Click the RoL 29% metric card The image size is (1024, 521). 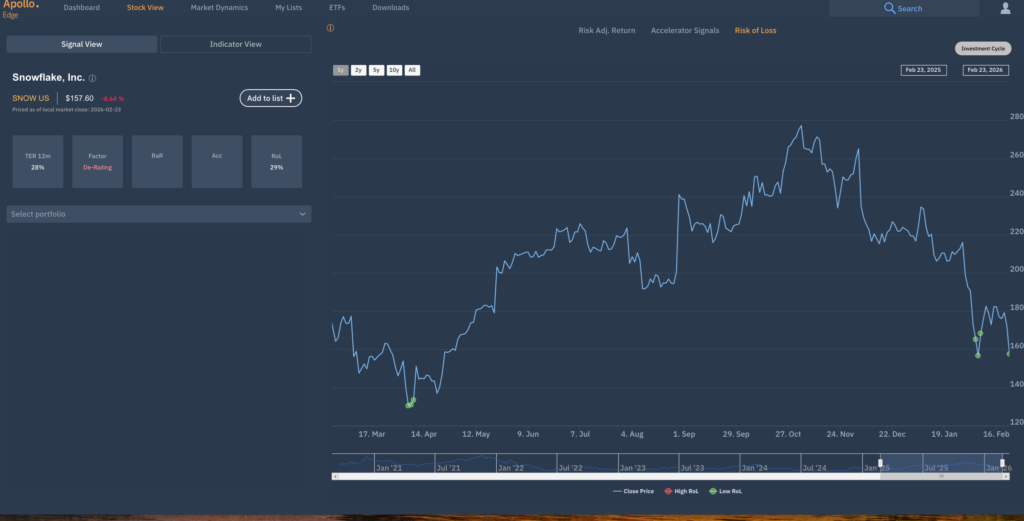tap(276, 161)
